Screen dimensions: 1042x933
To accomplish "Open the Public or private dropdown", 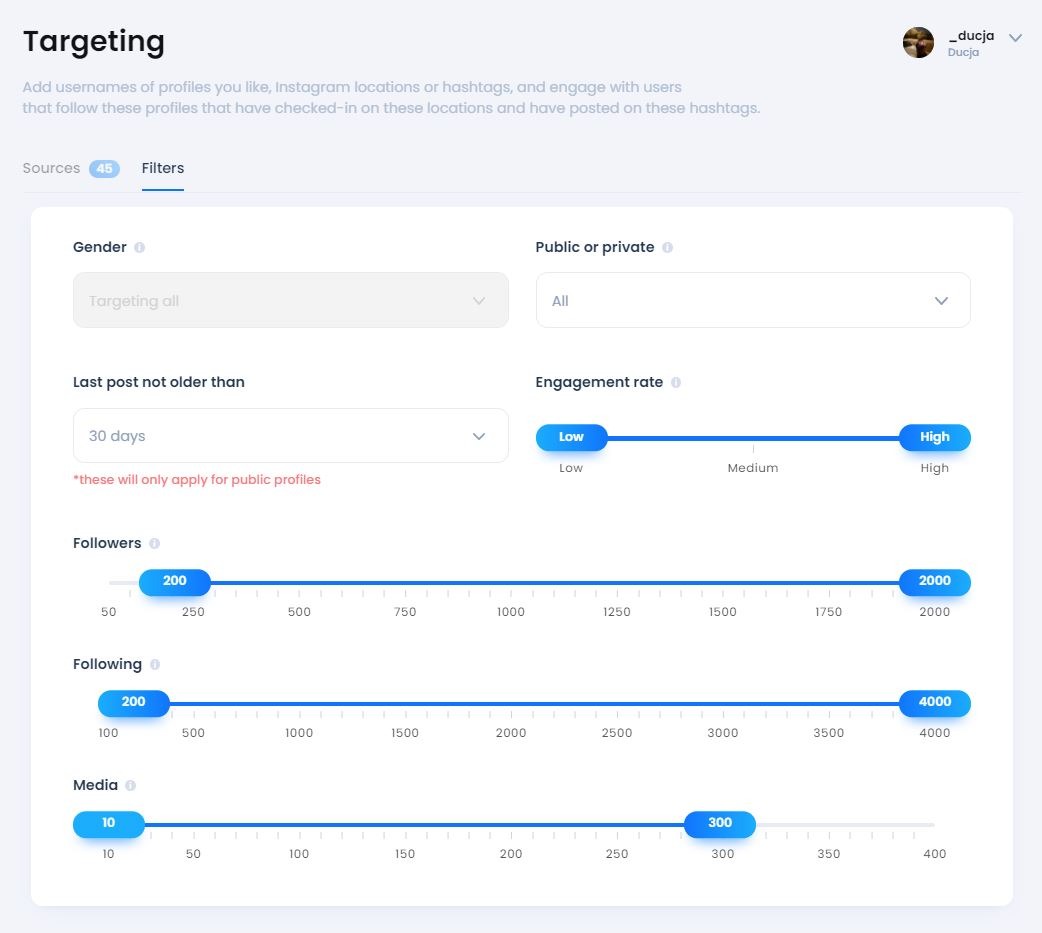I will click(753, 300).
